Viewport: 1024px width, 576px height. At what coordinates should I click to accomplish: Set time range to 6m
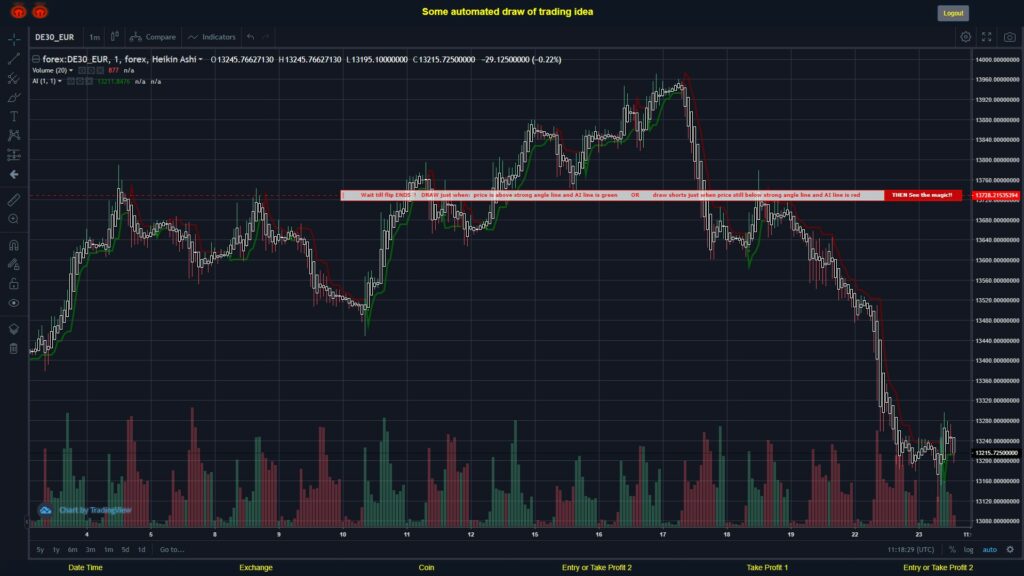pos(72,550)
